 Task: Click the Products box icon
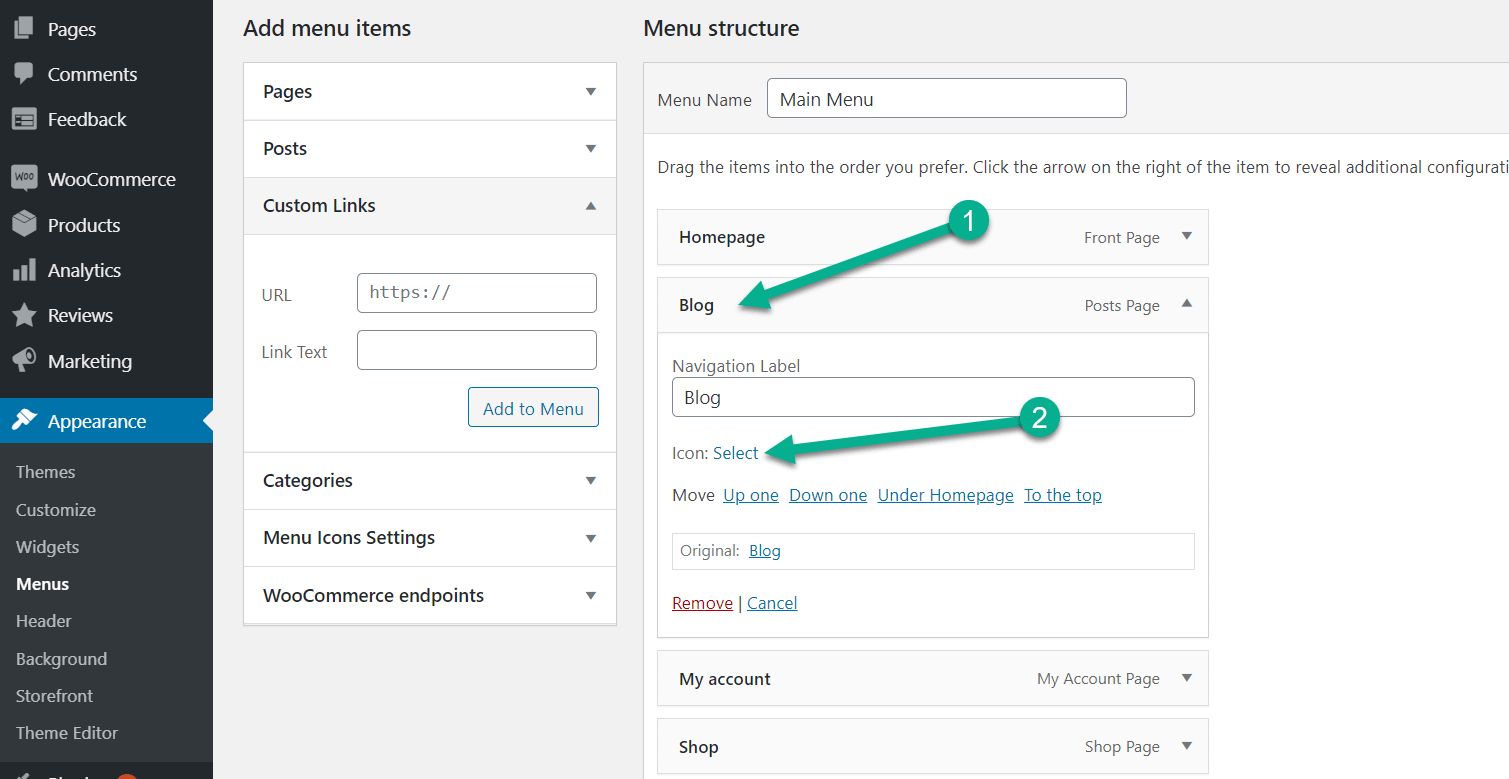coord(24,225)
